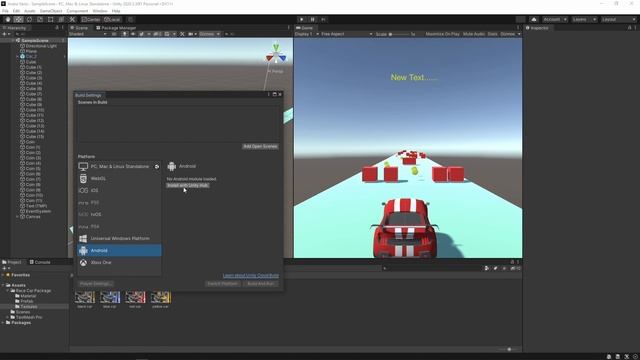The width and height of the screenshot is (640, 360).
Task: Open the Display 1 dropdown
Action: coord(307,34)
